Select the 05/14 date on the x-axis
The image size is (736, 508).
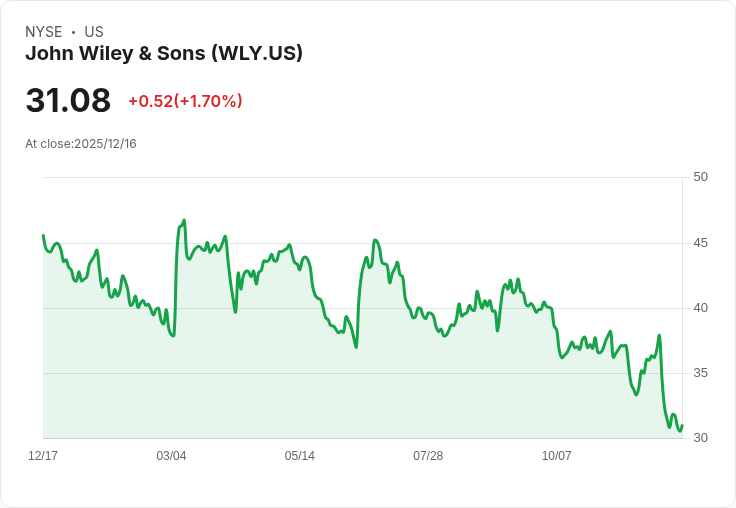coord(300,456)
